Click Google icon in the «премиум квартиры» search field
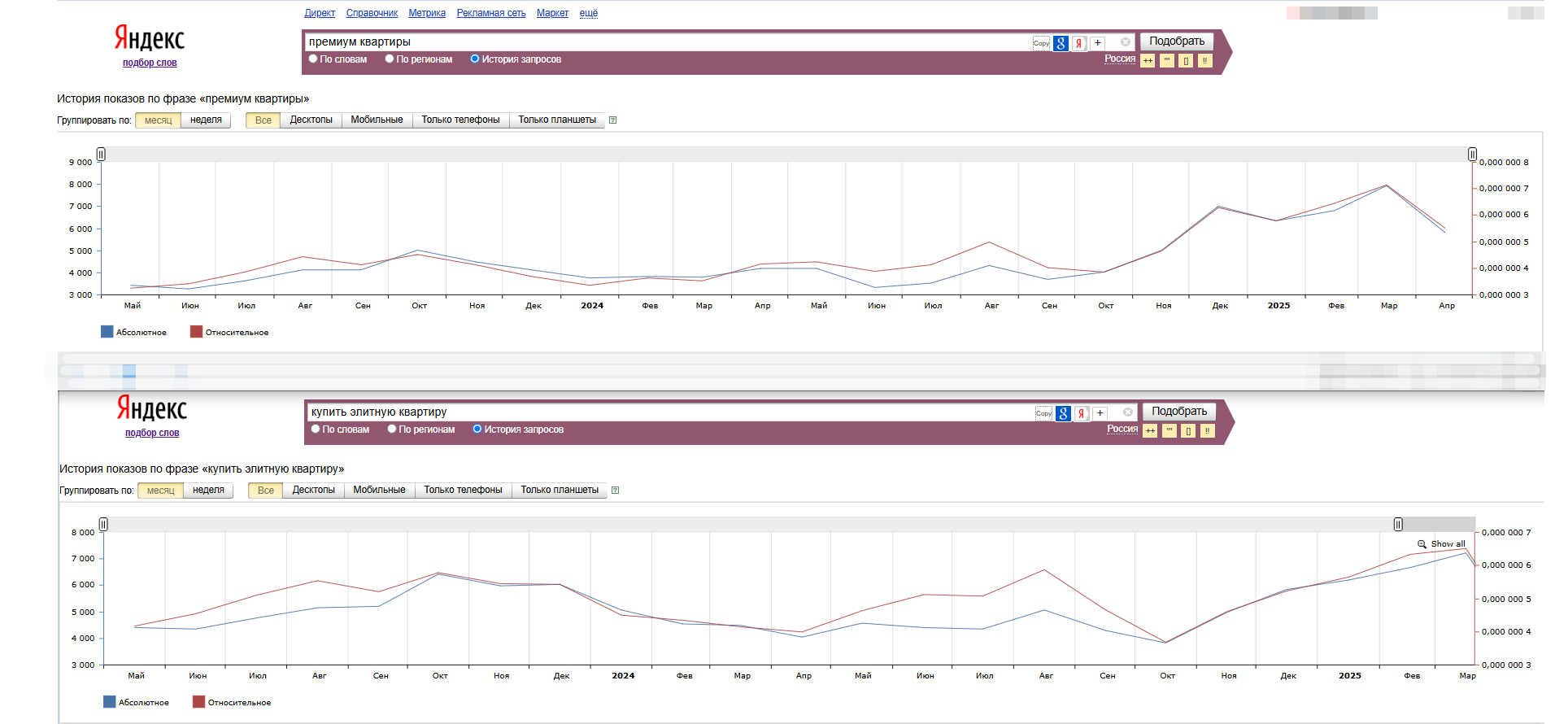The width and height of the screenshot is (1568, 724). point(1061,44)
